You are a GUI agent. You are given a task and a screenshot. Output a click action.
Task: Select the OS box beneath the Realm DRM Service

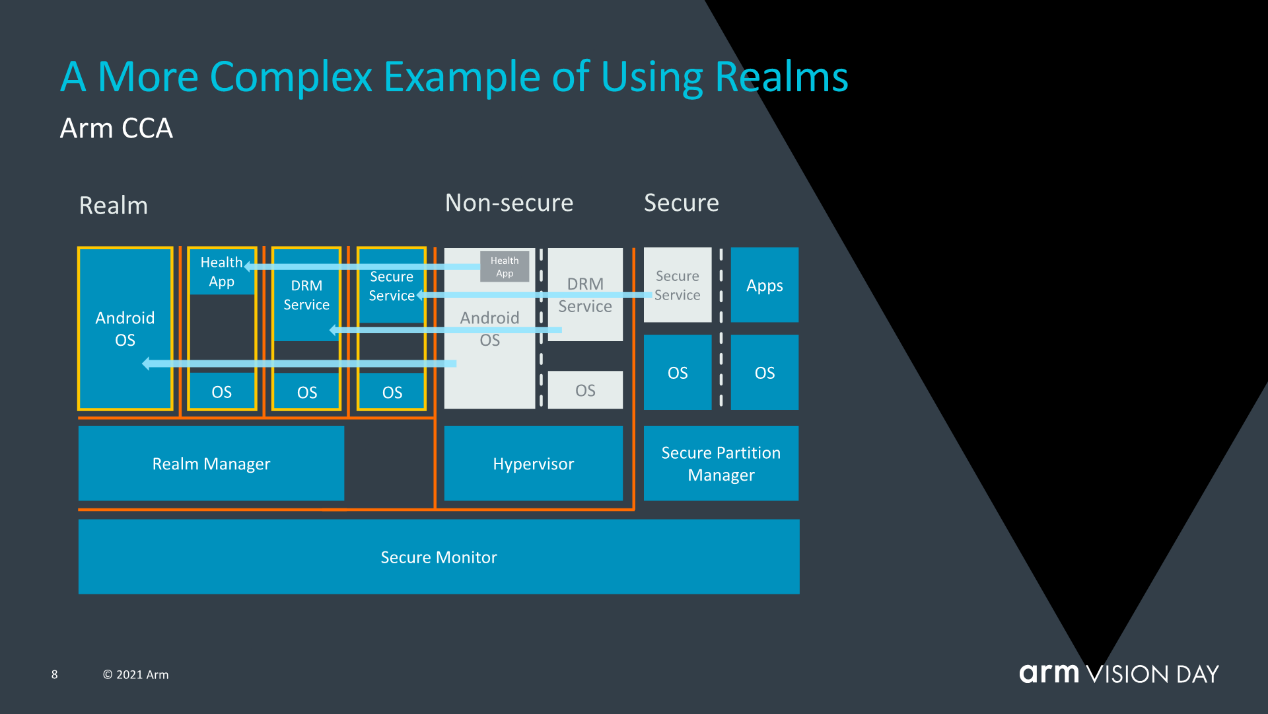[306, 392]
